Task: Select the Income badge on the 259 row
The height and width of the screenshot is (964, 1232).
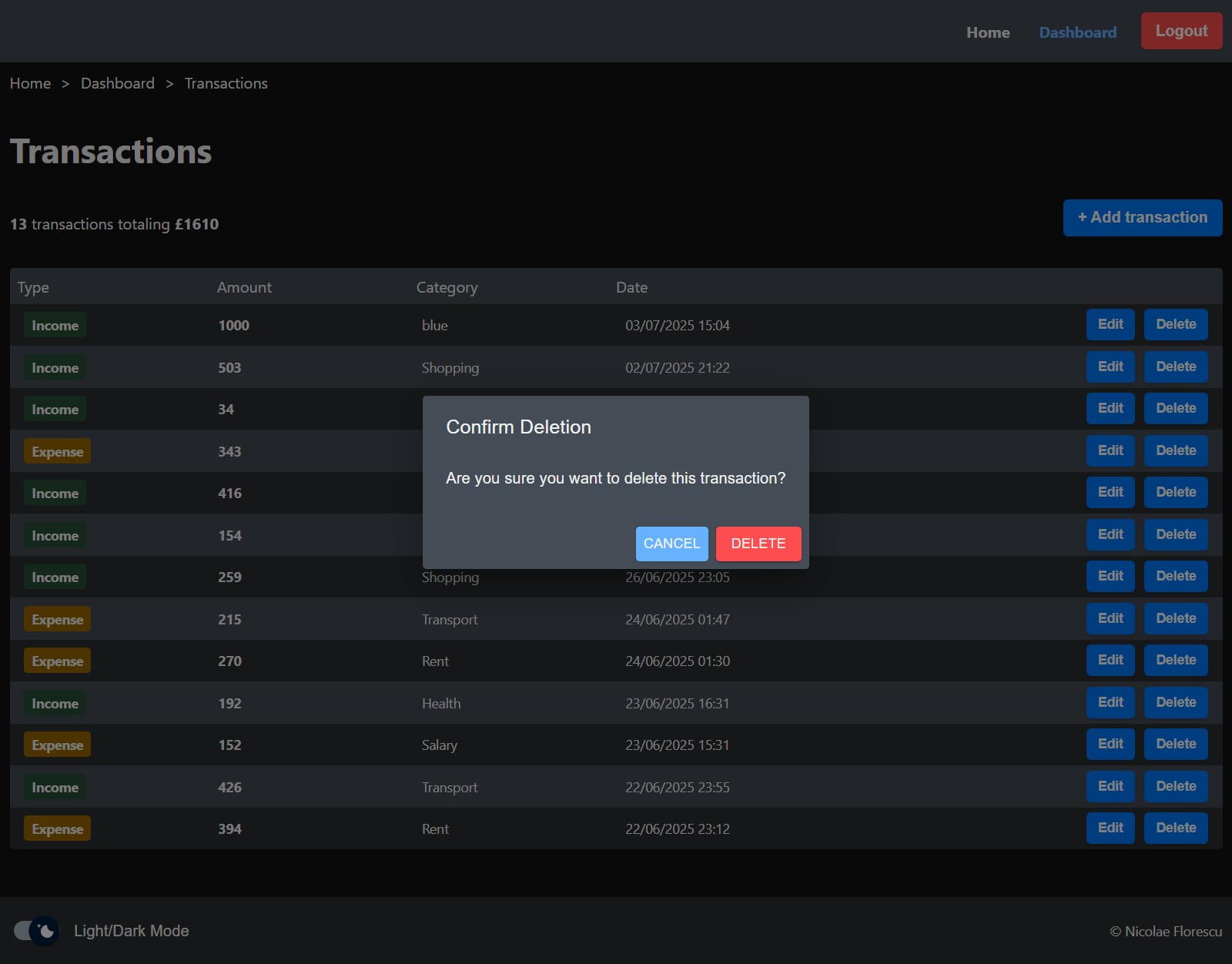Action: pos(55,577)
